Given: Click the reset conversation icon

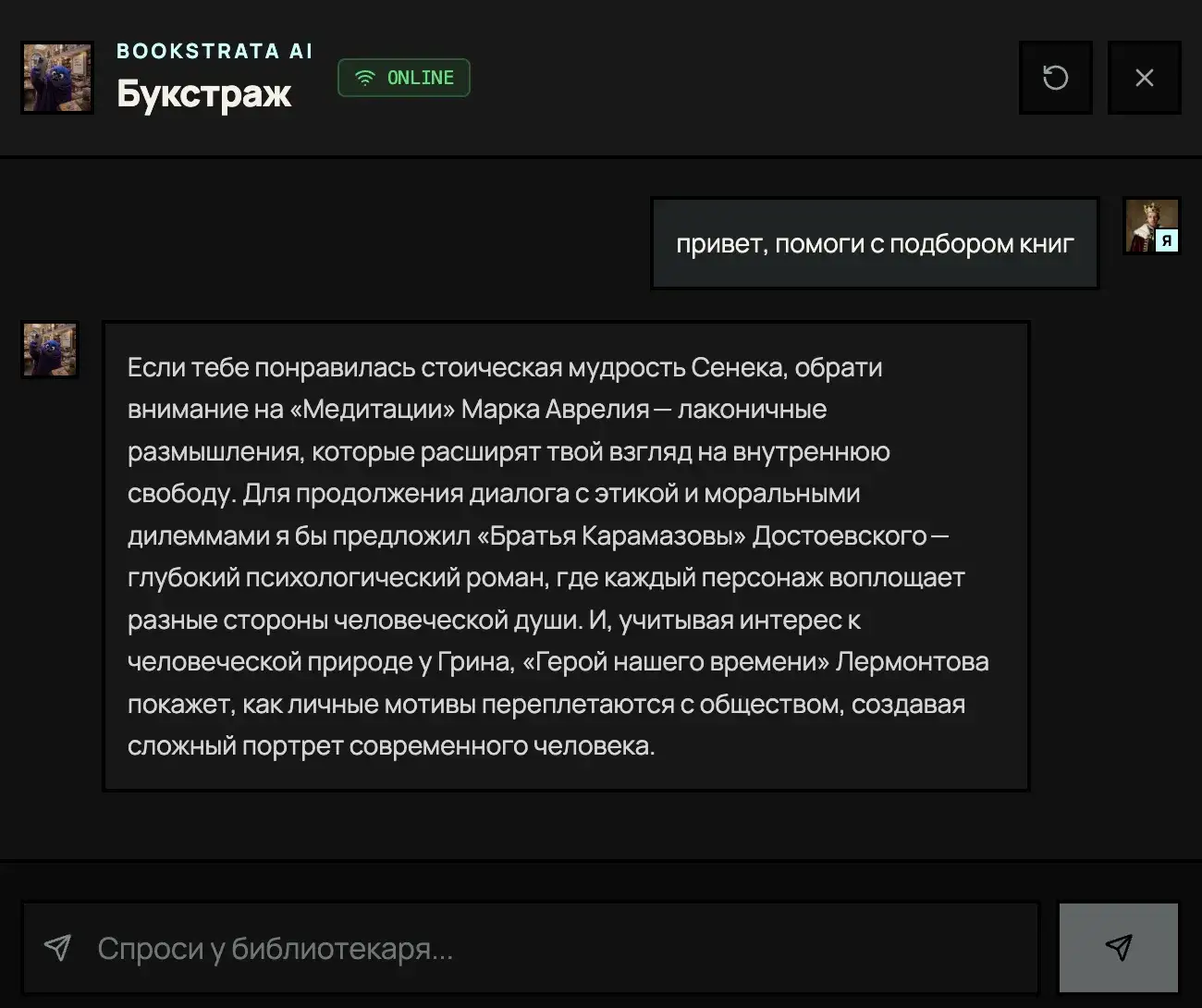Looking at the screenshot, I should coord(1055,78).
